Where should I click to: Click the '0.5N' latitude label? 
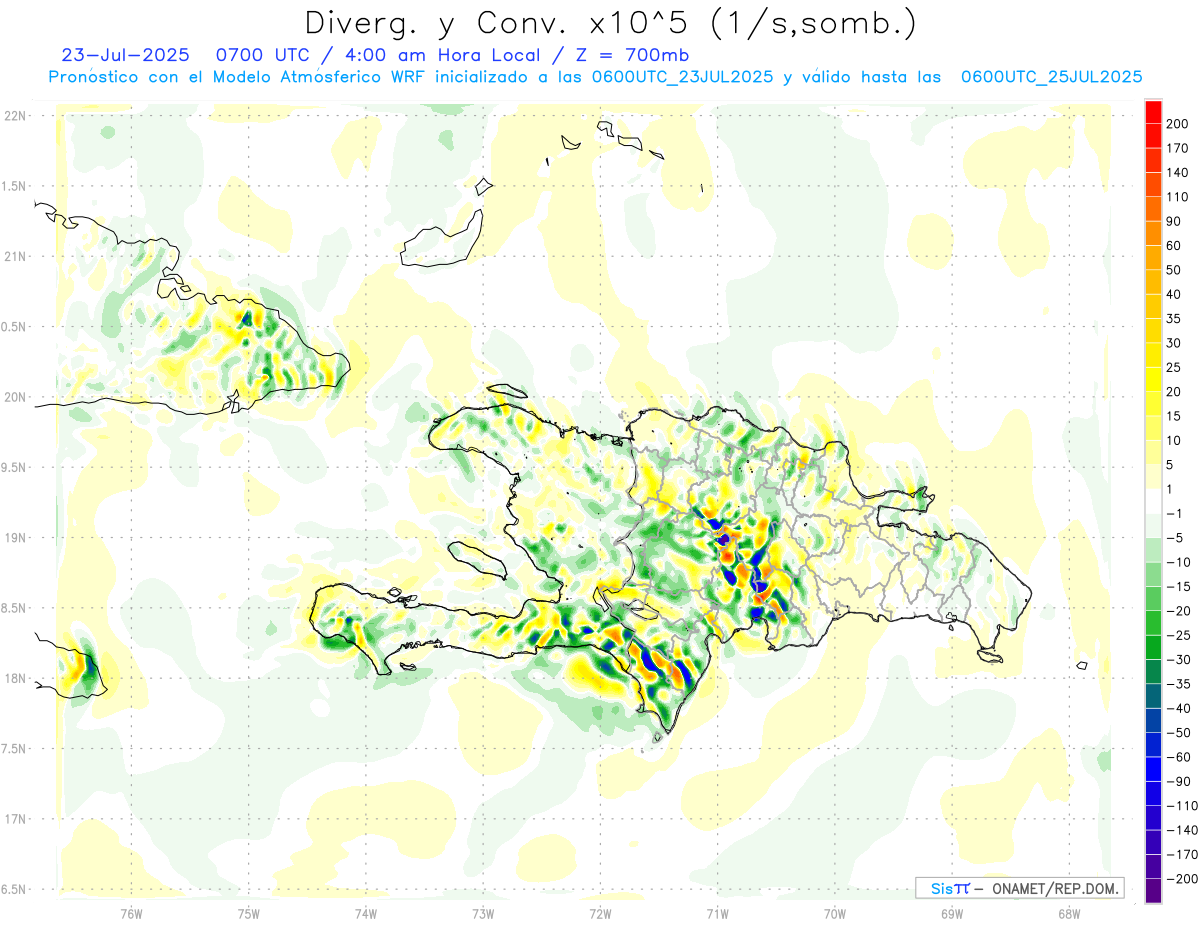[15, 327]
